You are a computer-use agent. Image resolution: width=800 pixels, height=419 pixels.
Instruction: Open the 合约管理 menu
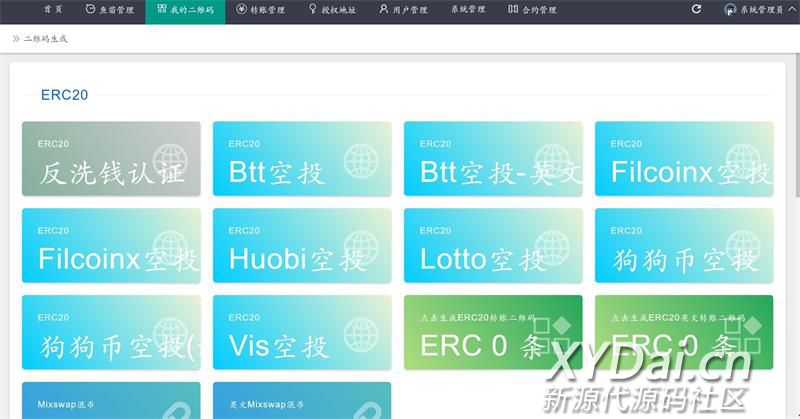click(x=532, y=10)
